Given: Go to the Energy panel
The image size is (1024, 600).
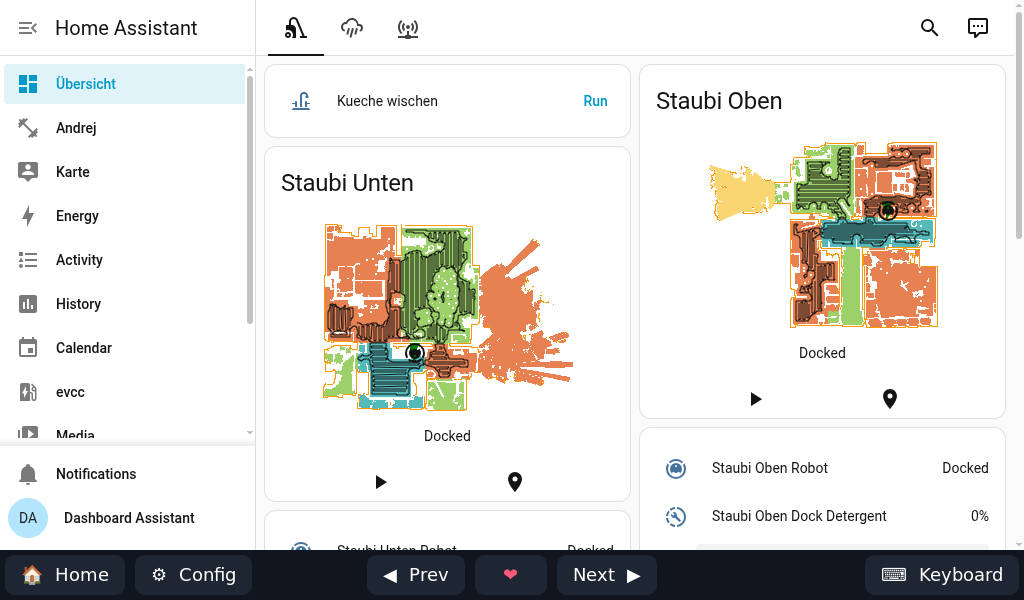Looking at the screenshot, I should click(x=124, y=216).
